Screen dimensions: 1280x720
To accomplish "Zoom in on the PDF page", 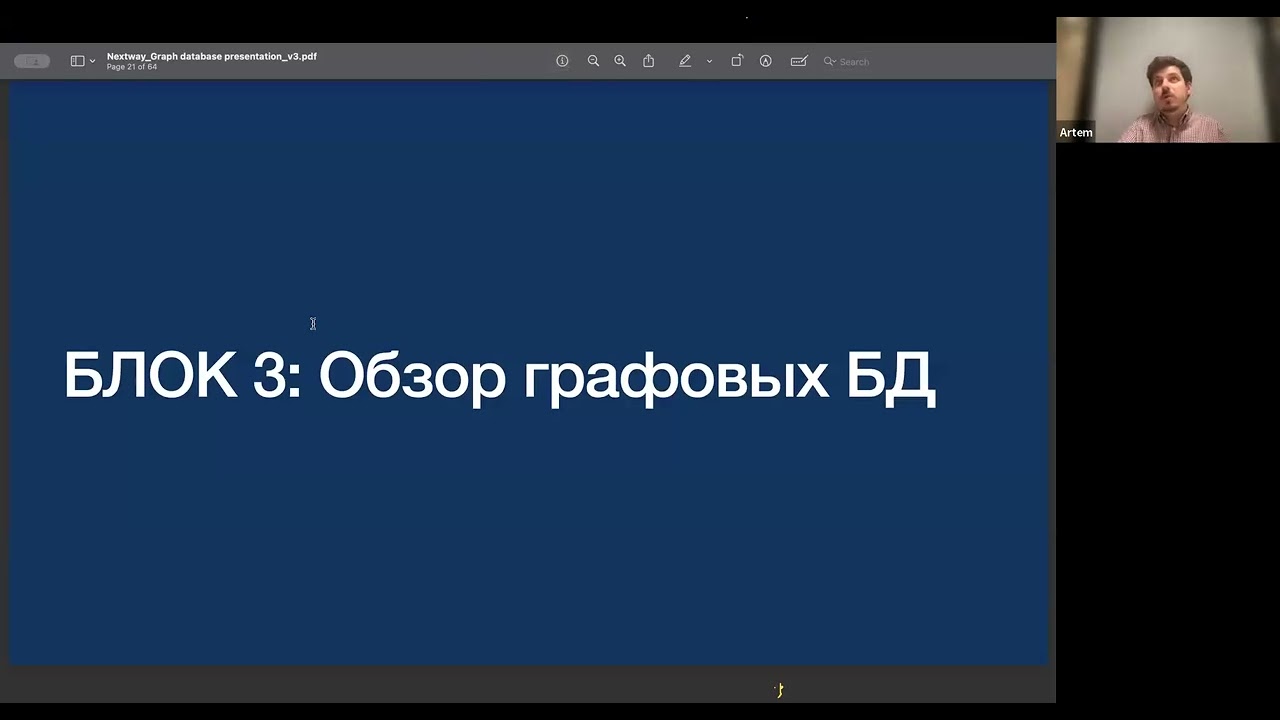I will [x=620, y=61].
